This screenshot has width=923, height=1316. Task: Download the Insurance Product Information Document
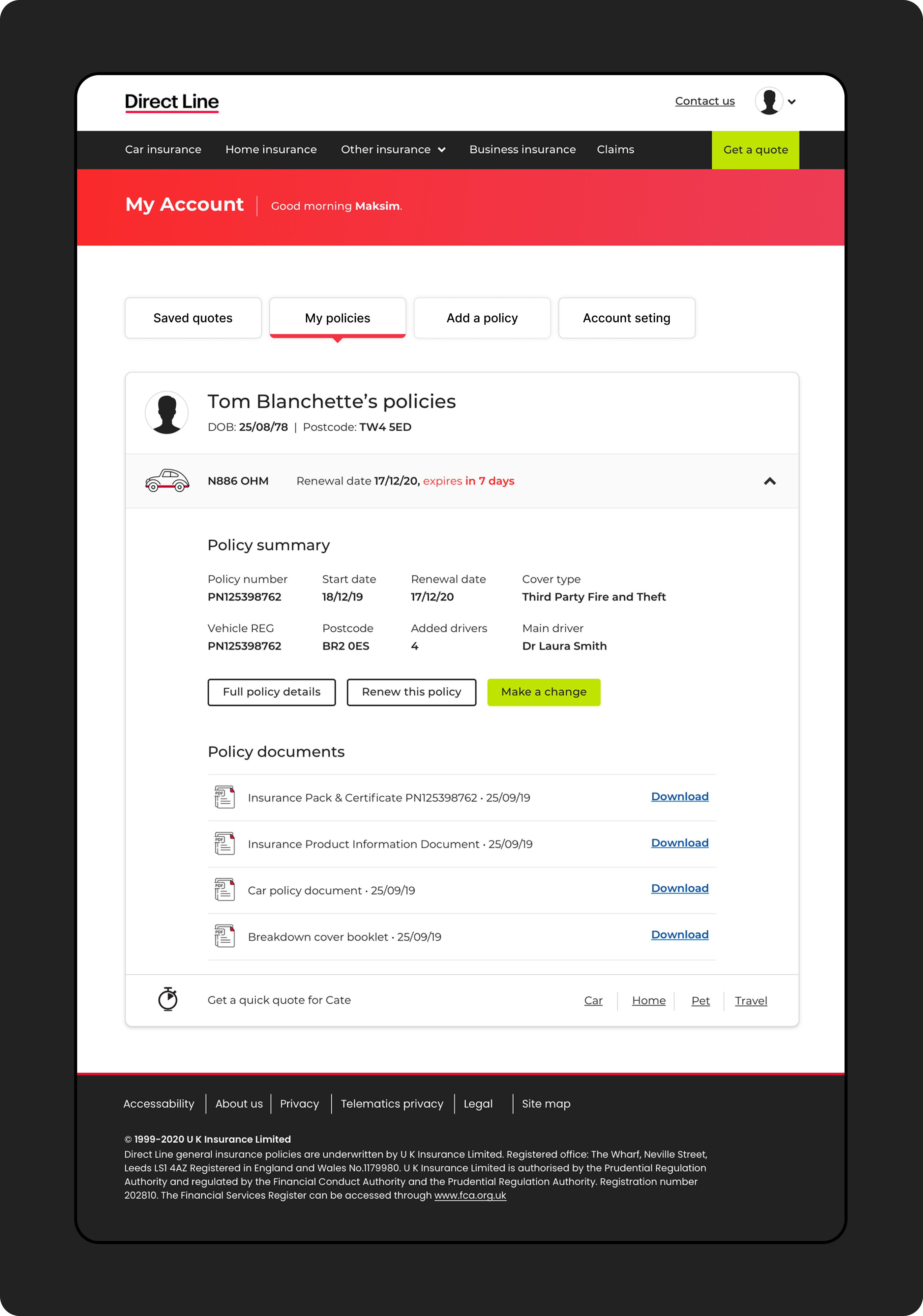point(679,843)
